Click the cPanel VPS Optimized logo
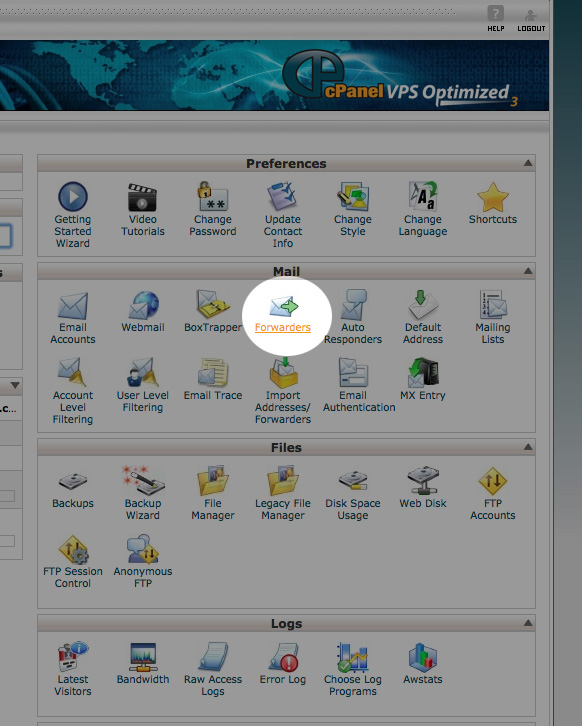 point(398,79)
